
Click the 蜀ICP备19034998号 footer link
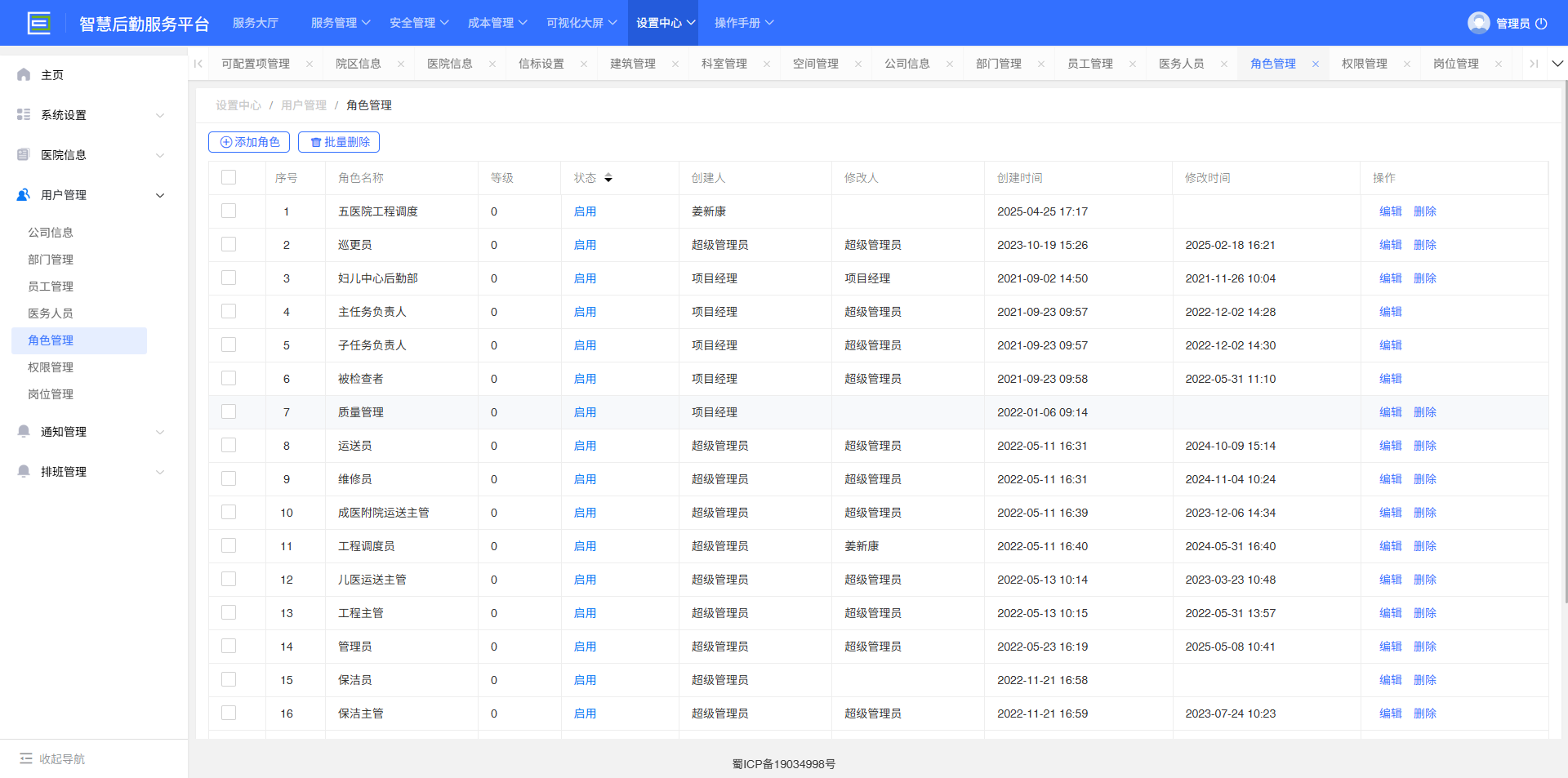784,764
